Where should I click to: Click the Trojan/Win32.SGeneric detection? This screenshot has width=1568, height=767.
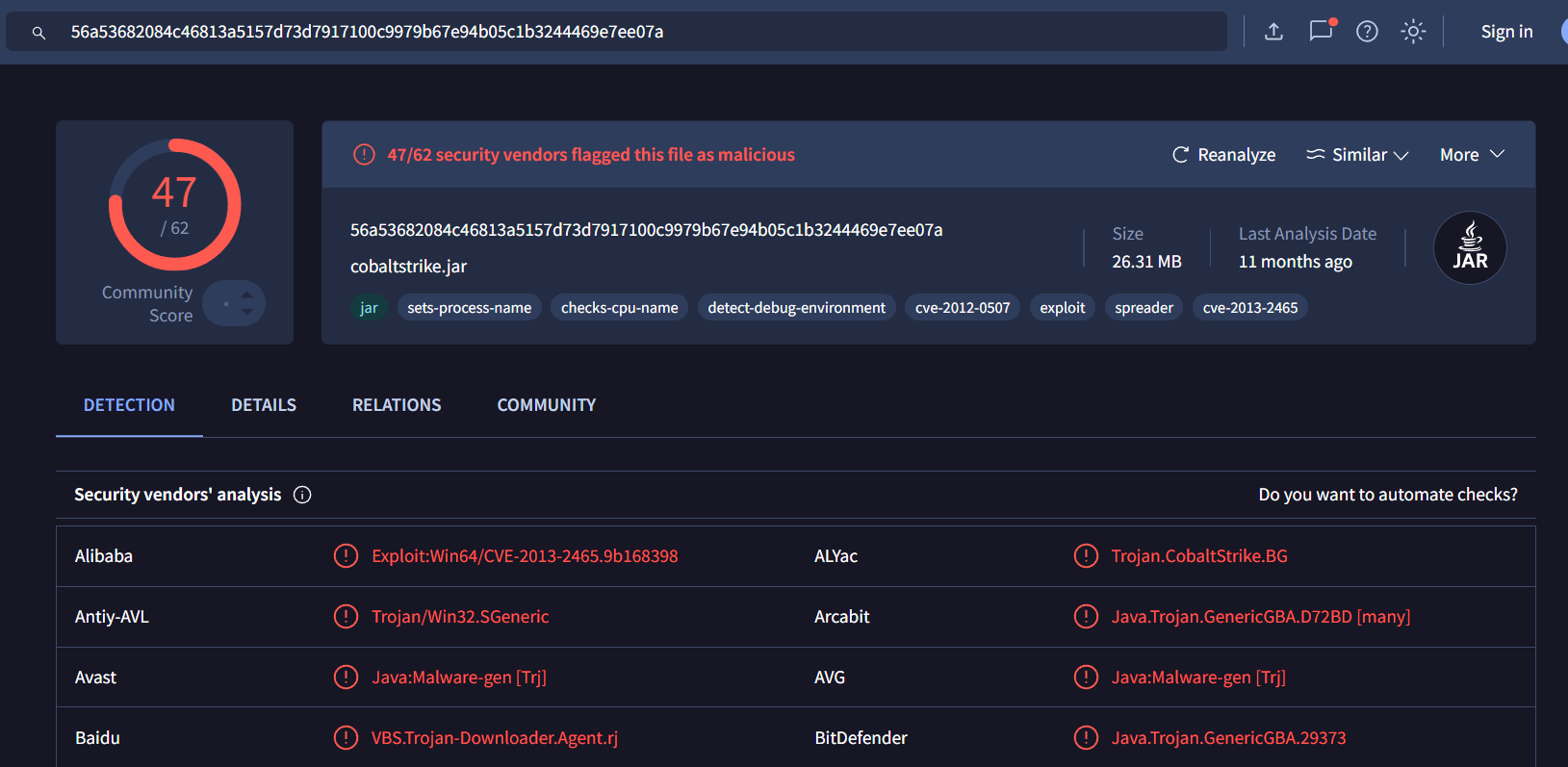tap(460, 617)
